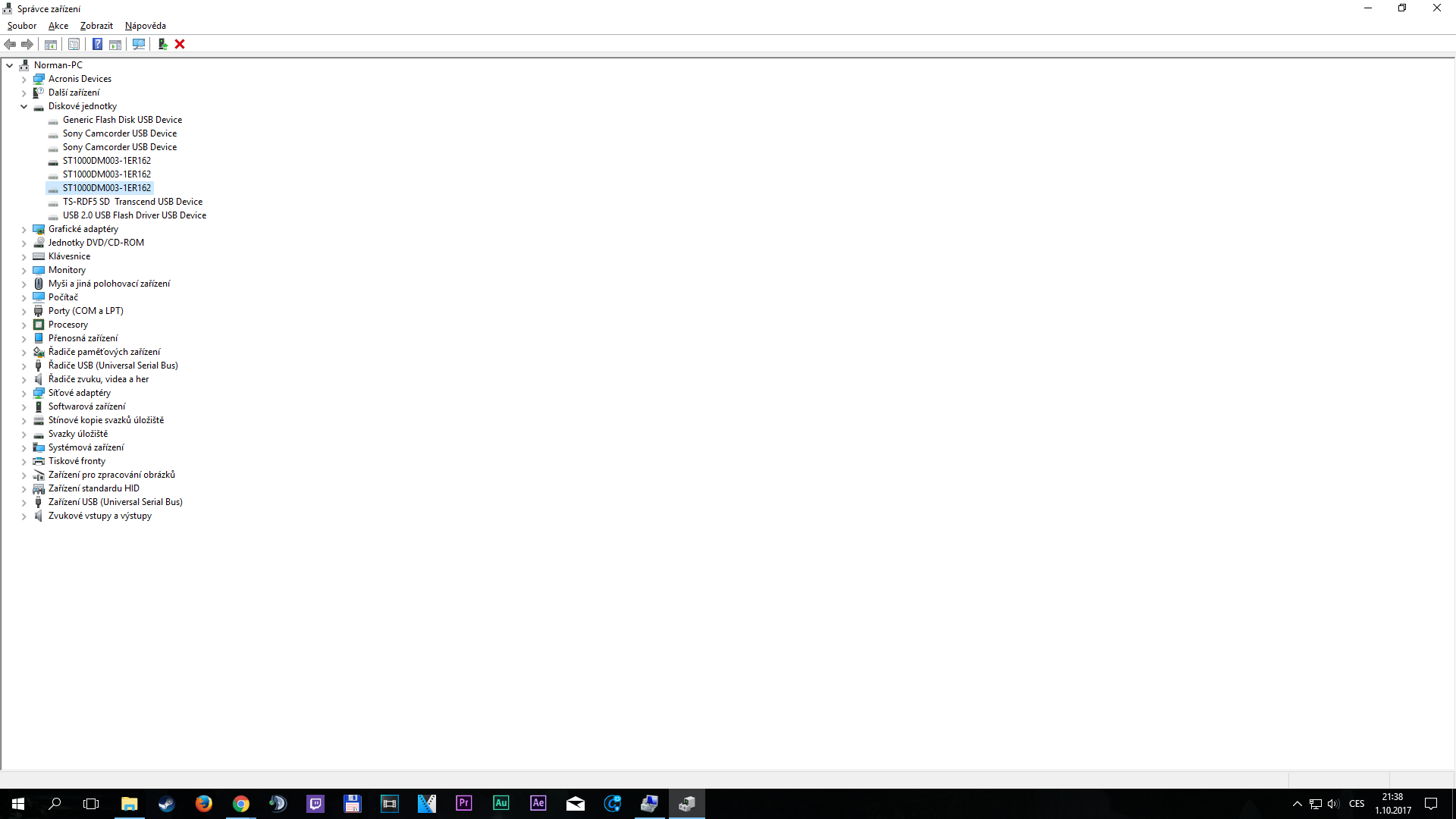
Task: Expand the Síťové adaptéry node
Action: pyautogui.click(x=24, y=393)
